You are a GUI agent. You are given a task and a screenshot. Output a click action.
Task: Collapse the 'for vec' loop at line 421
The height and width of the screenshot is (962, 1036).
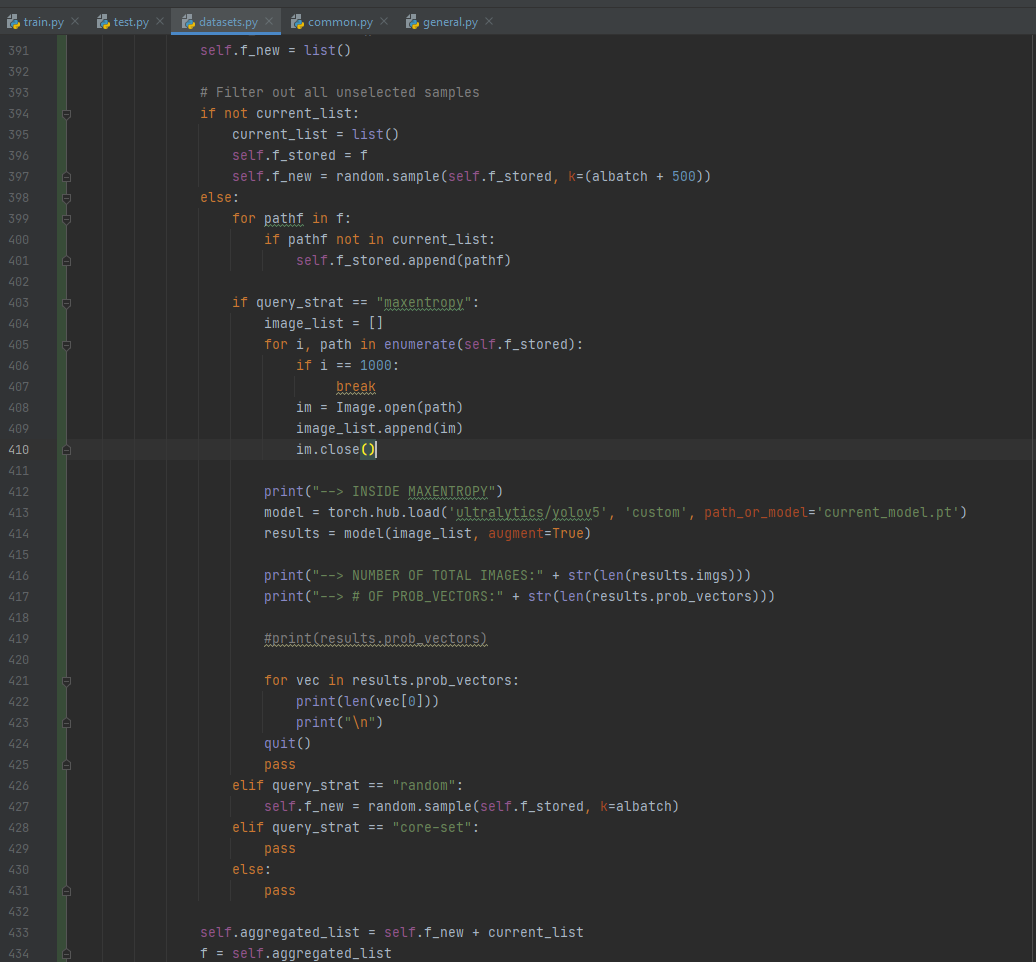coord(67,681)
